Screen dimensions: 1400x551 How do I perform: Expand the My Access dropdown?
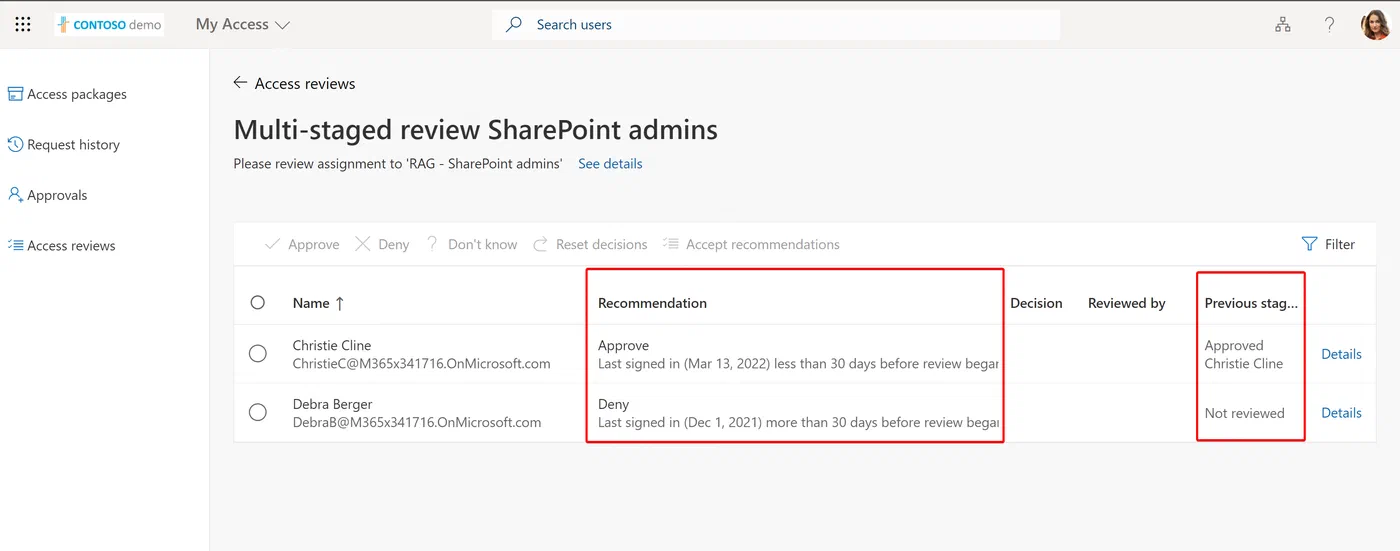tap(243, 24)
